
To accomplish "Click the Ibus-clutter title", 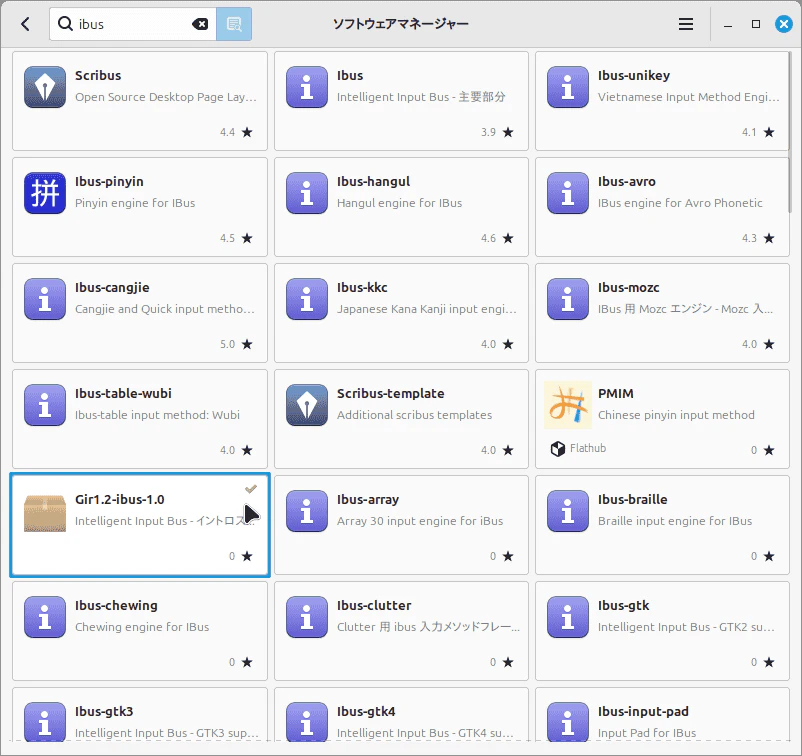I will coord(374,605).
